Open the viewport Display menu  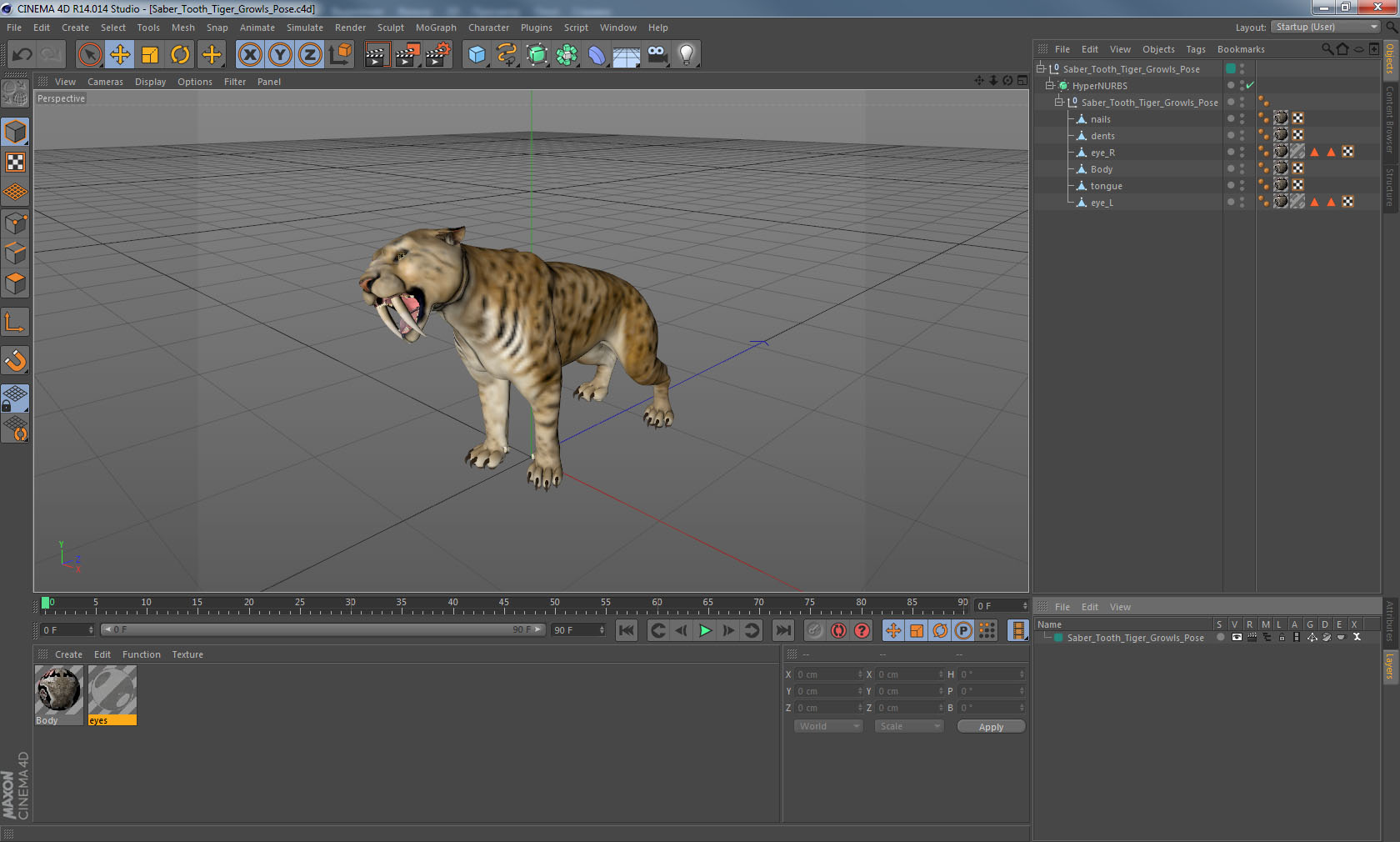click(x=150, y=82)
